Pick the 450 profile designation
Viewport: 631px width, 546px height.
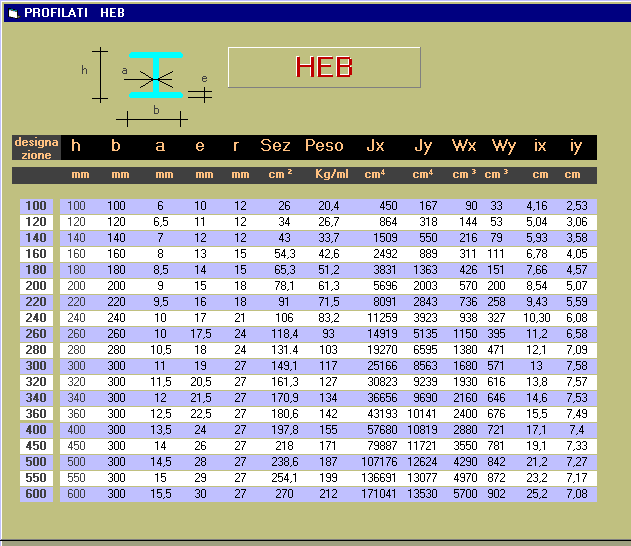coord(36,446)
